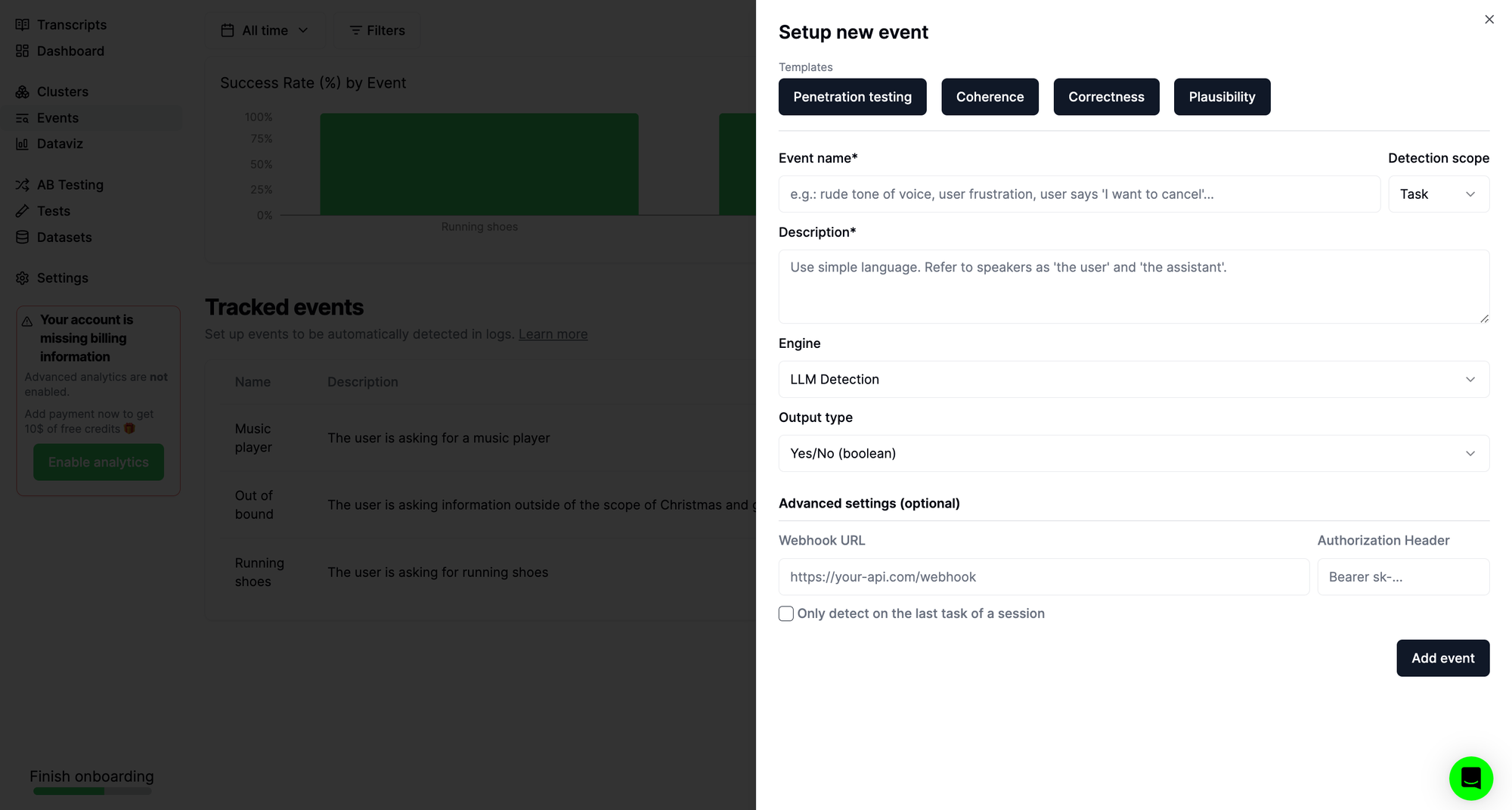Open the green chat support bubble

point(1470,778)
